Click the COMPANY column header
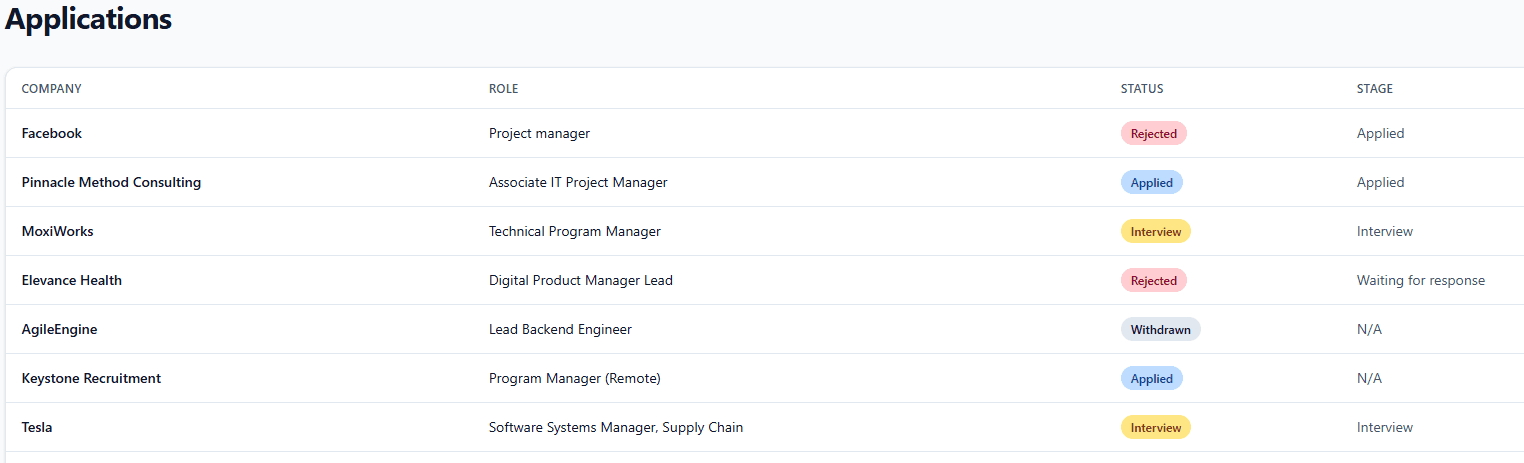This screenshot has width=1524, height=463. [51, 89]
